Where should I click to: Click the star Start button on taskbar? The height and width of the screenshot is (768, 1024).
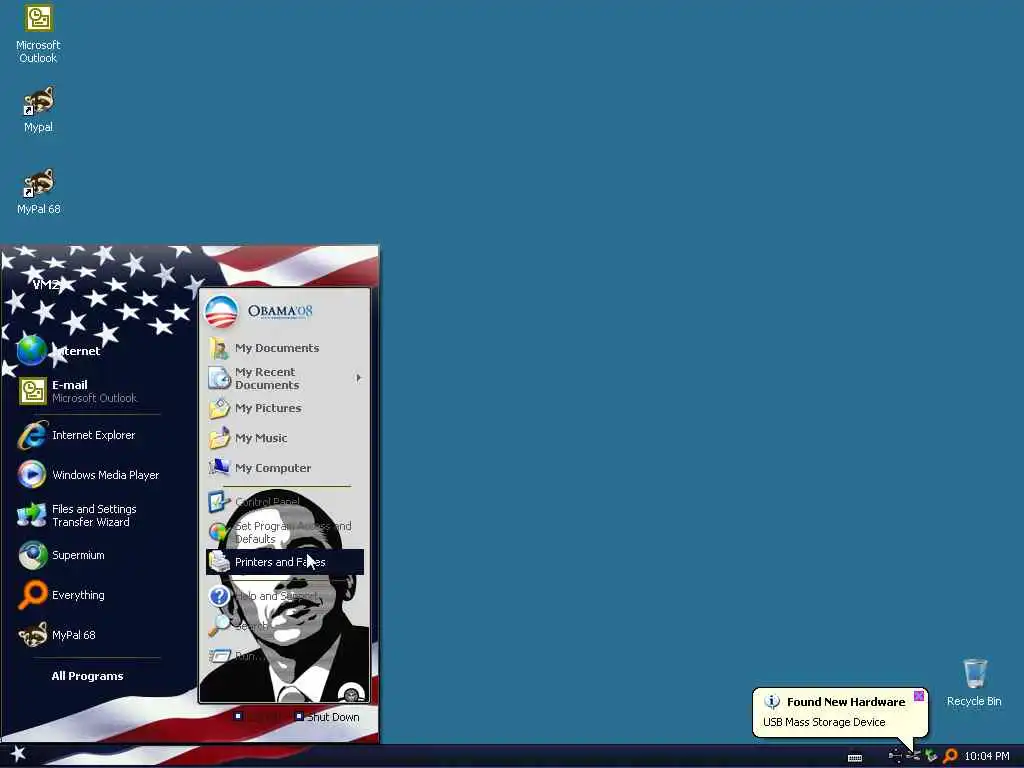click(x=18, y=754)
